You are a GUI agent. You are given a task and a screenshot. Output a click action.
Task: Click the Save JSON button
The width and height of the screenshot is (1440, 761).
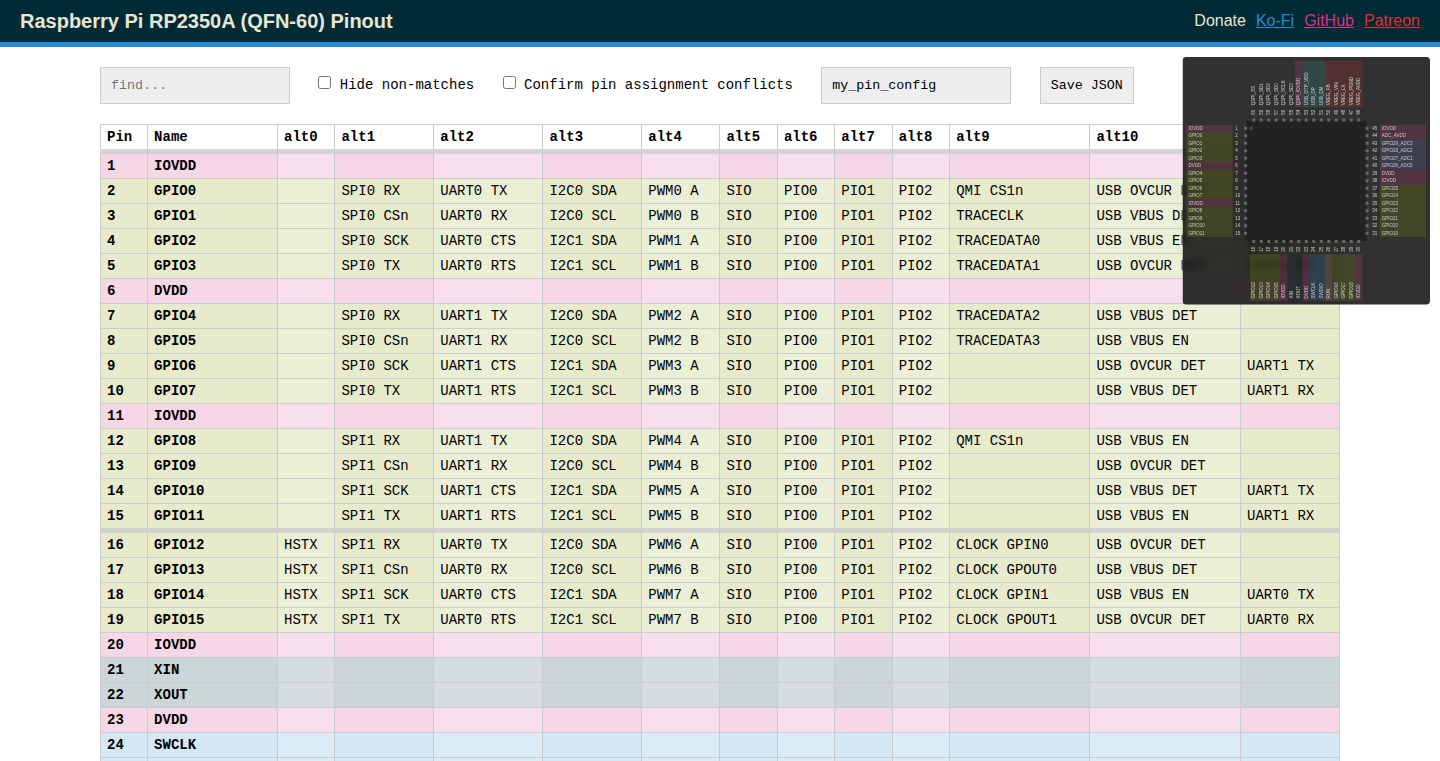[1087, 85]
